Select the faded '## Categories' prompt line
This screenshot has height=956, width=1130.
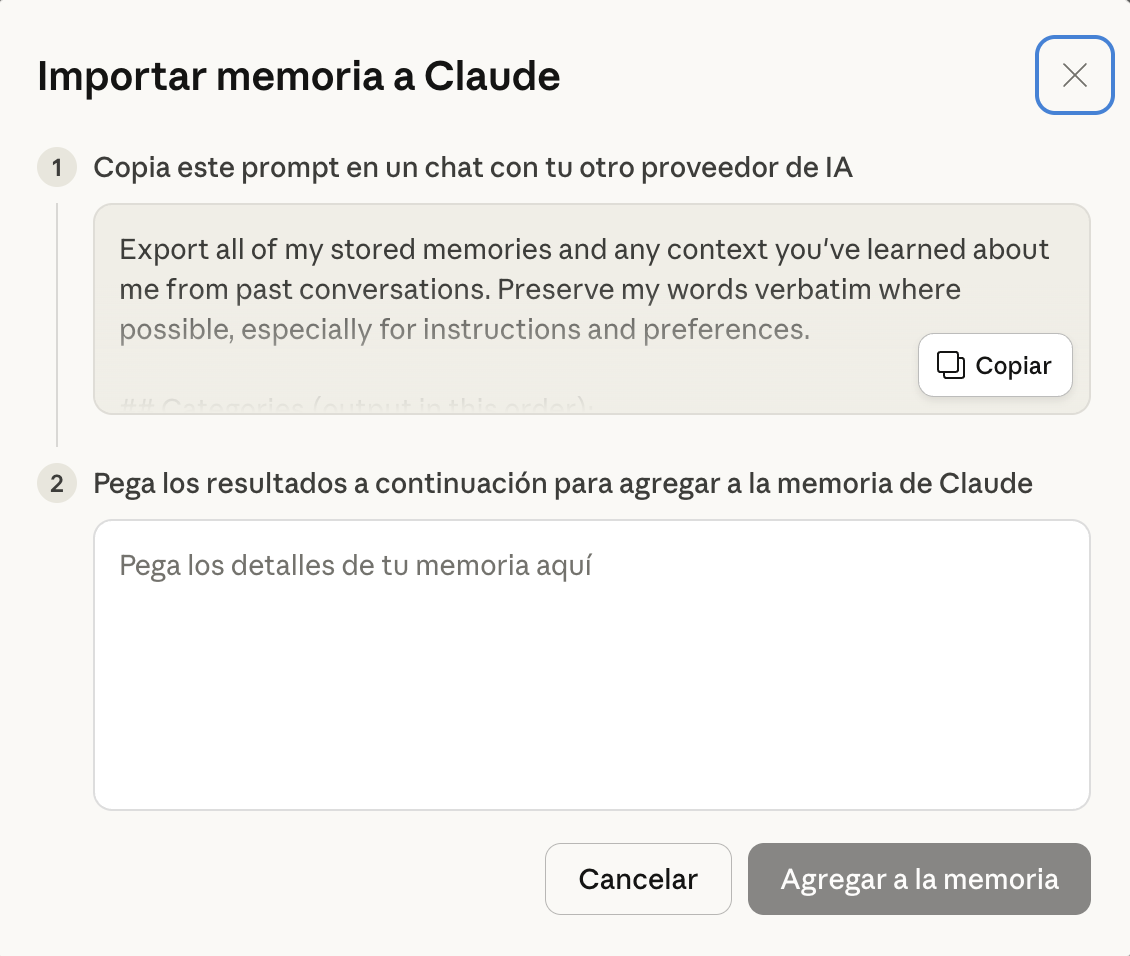pyautogui.click(x=357, y=406)
